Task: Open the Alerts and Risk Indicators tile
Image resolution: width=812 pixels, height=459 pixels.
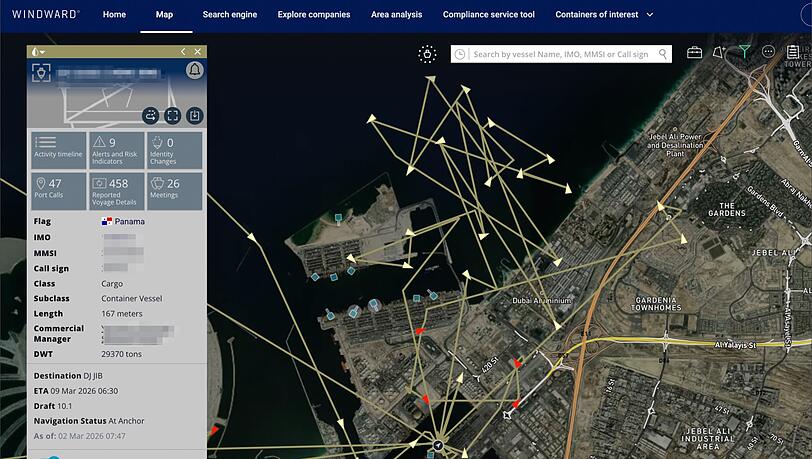Action: [x=117, y=150]
